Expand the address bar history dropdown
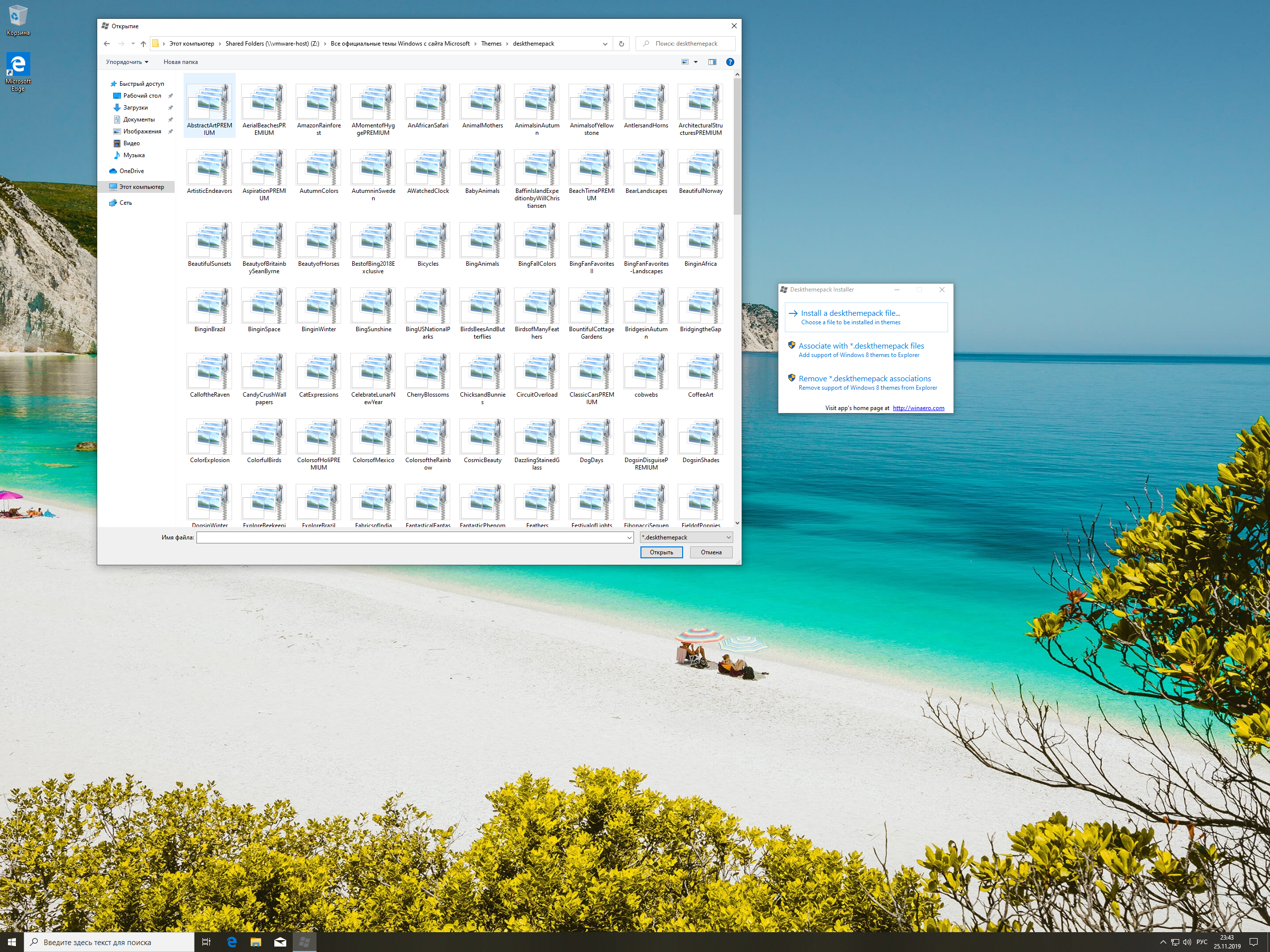1270x952 pixels. 605,44
